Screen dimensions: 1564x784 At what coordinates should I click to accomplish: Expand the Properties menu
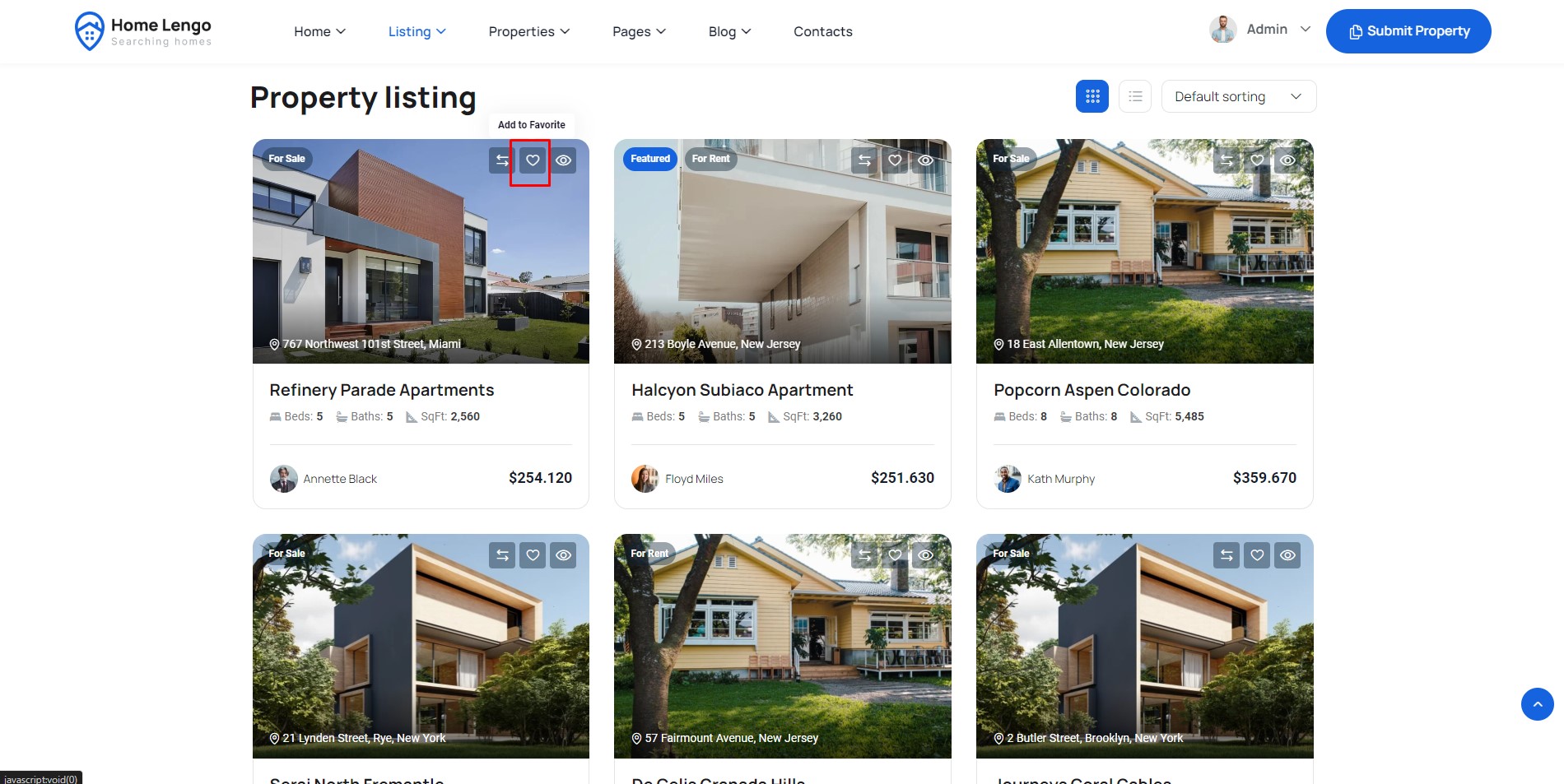(x=529, y=31)
